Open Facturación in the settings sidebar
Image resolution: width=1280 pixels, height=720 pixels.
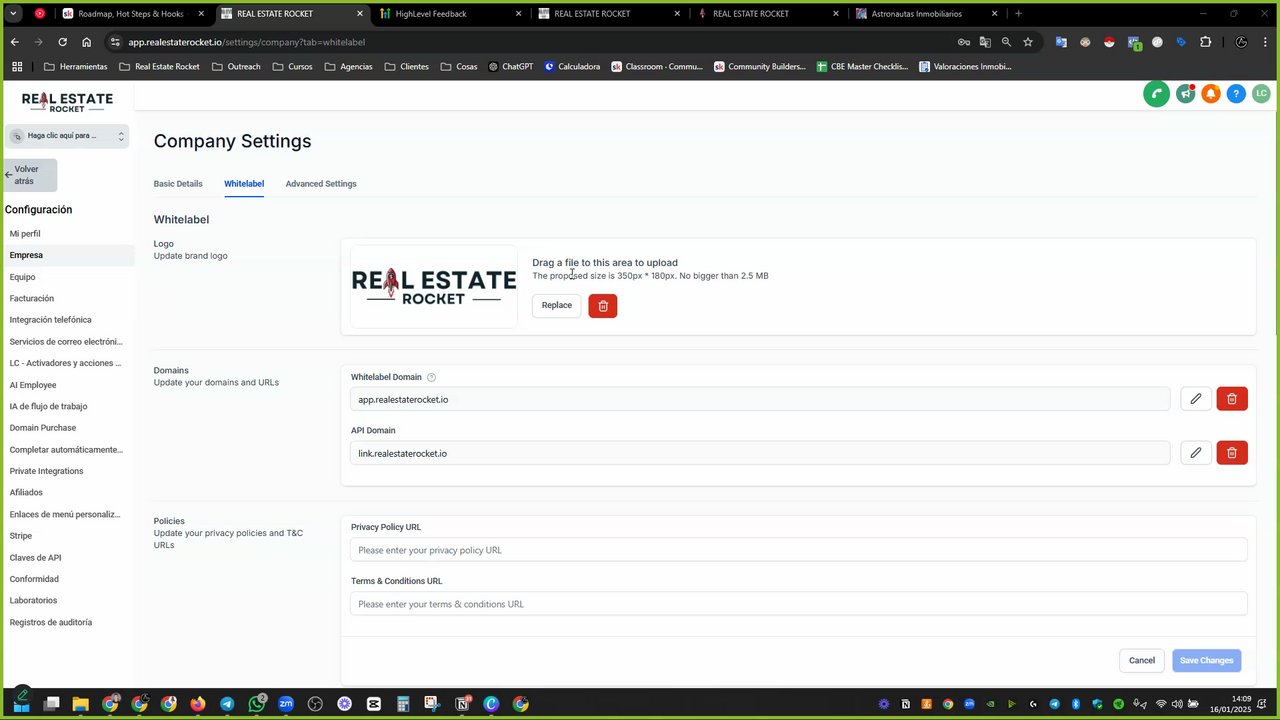click(x=32, y=299)
